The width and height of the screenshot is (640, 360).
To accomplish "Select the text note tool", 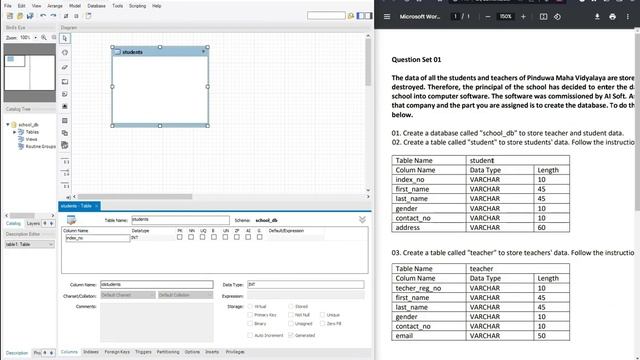I will point(65,94).
